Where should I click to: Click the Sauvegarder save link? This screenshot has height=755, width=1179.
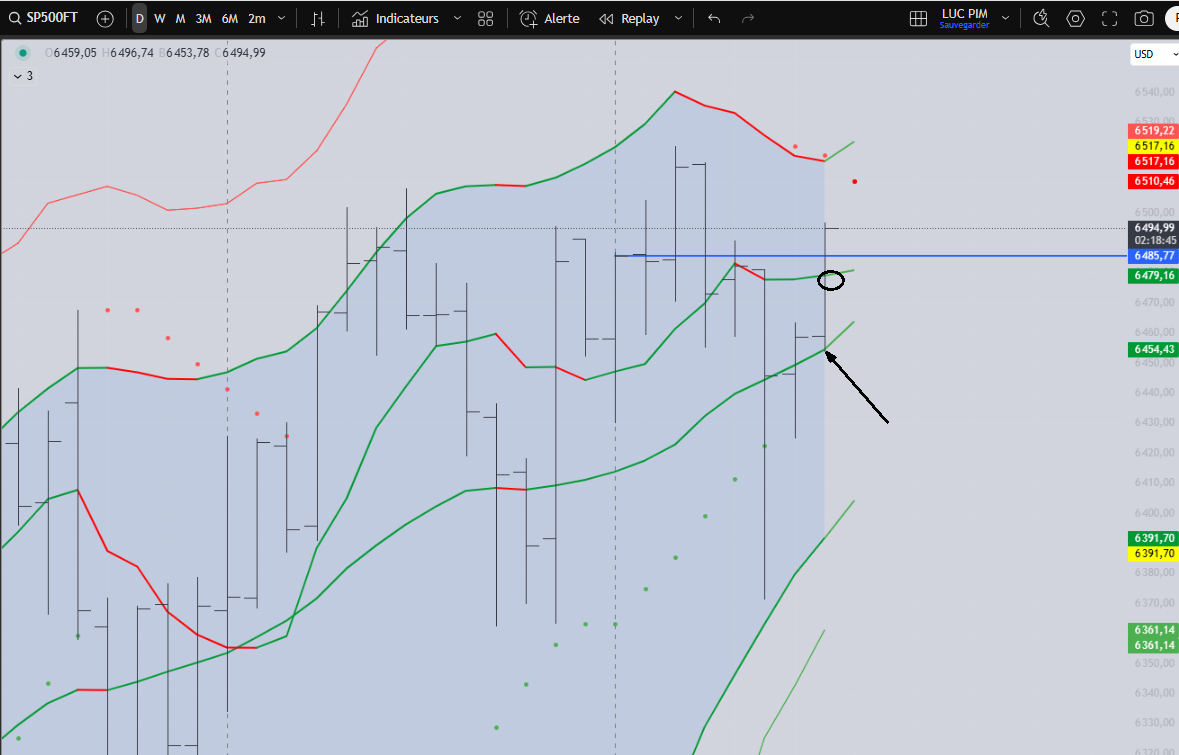click(965, 26)
